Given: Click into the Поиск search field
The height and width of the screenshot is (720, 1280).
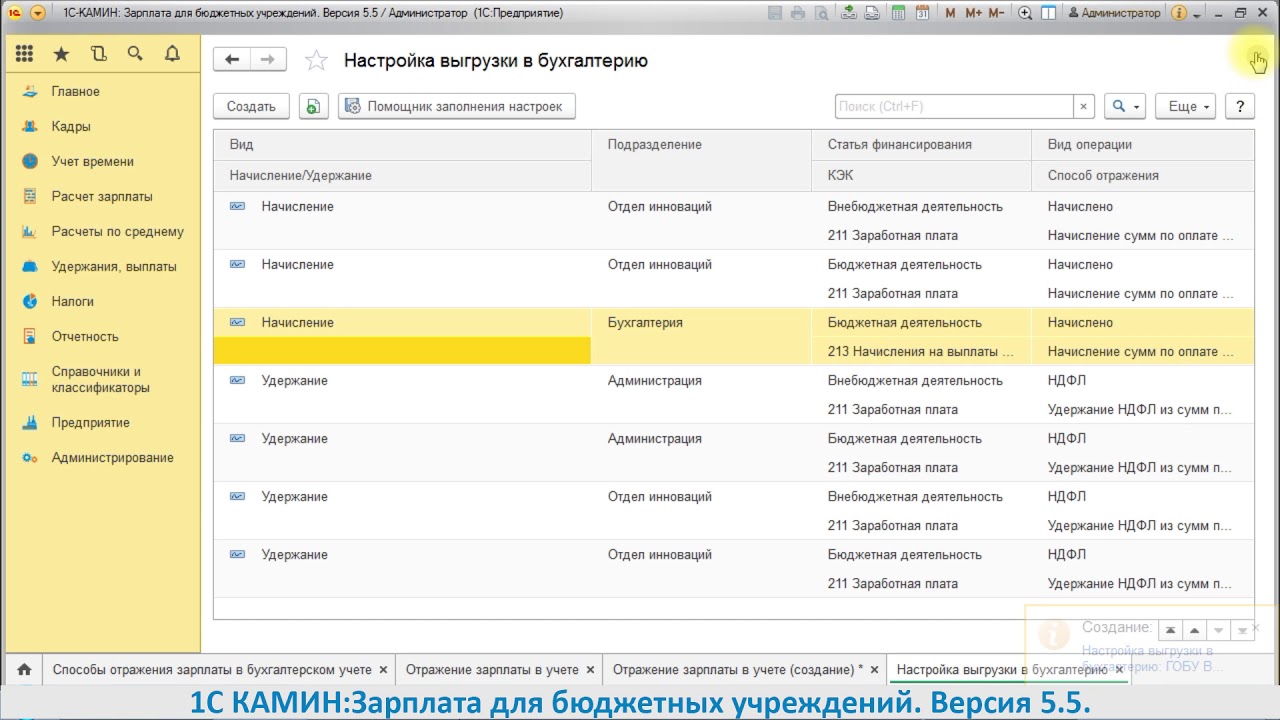Looking at the screenshot, I should click(x=954, y=106).
